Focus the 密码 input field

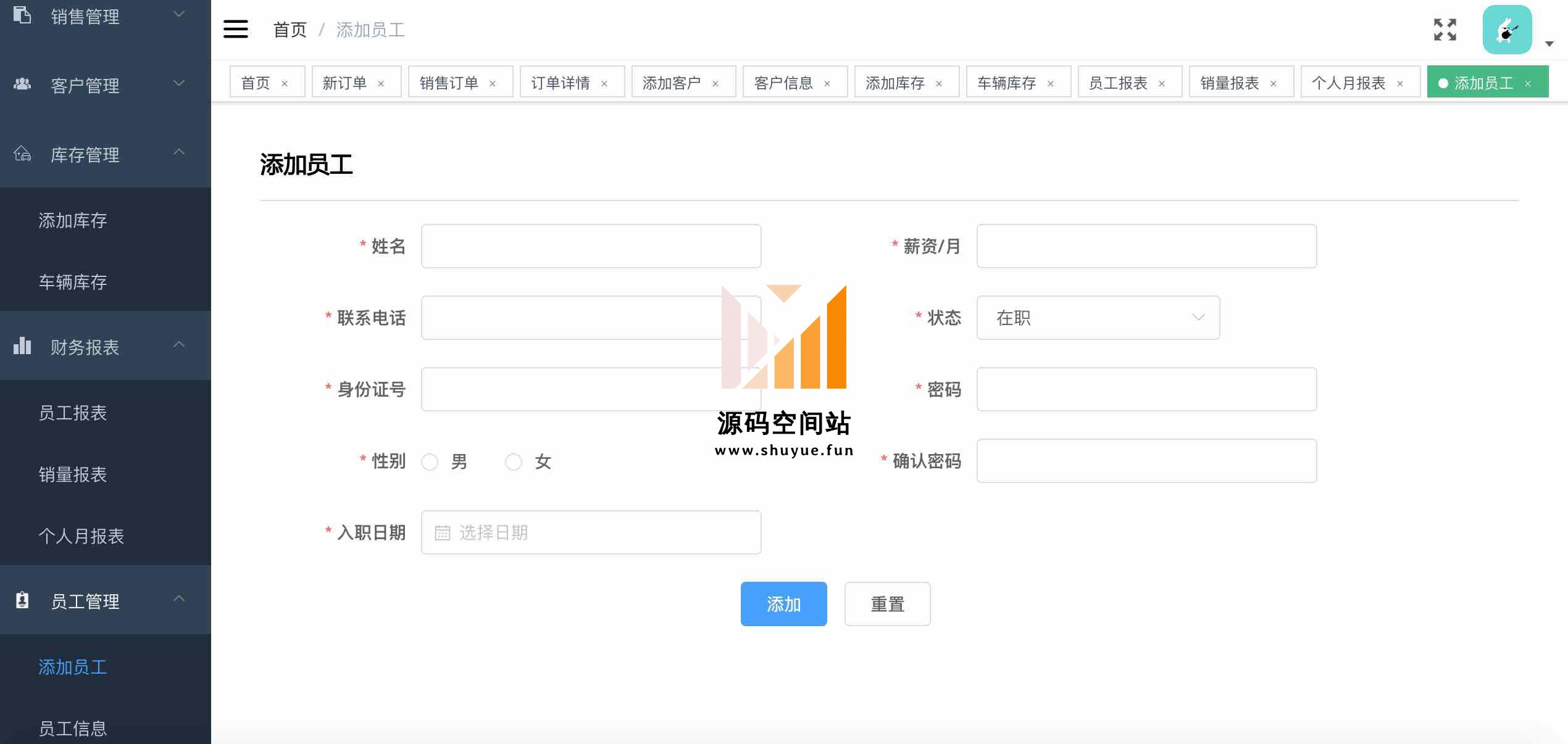tap(1146, 389)
